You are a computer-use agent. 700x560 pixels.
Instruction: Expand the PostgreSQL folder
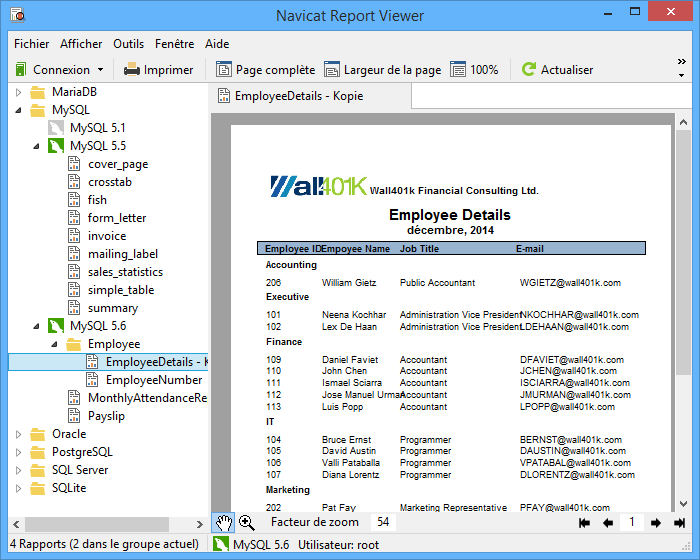[x=18, y=452]
